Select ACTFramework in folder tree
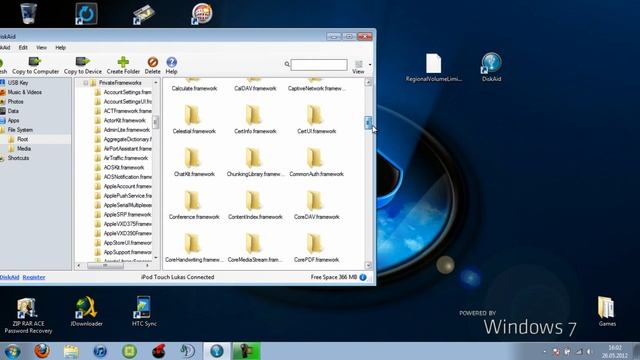 click(127, 111)
